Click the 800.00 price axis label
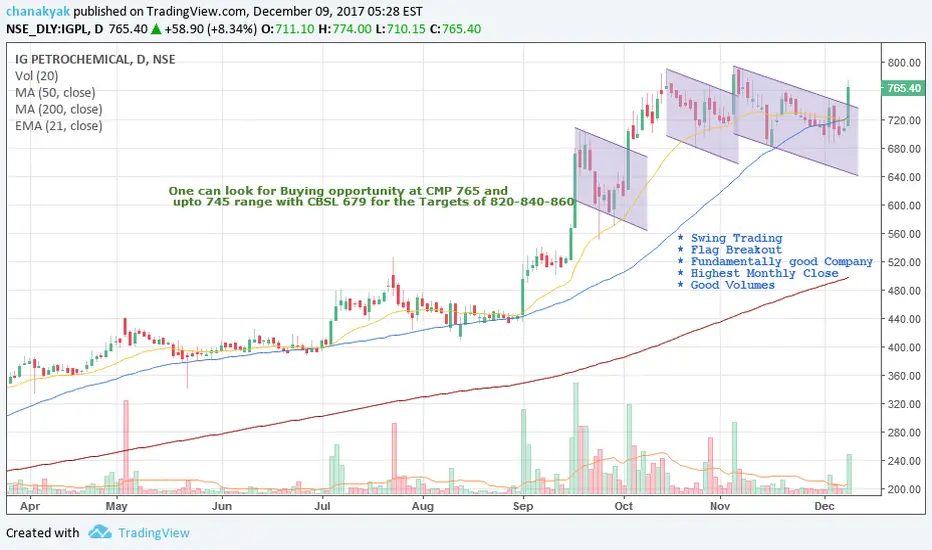 [904, 62]
